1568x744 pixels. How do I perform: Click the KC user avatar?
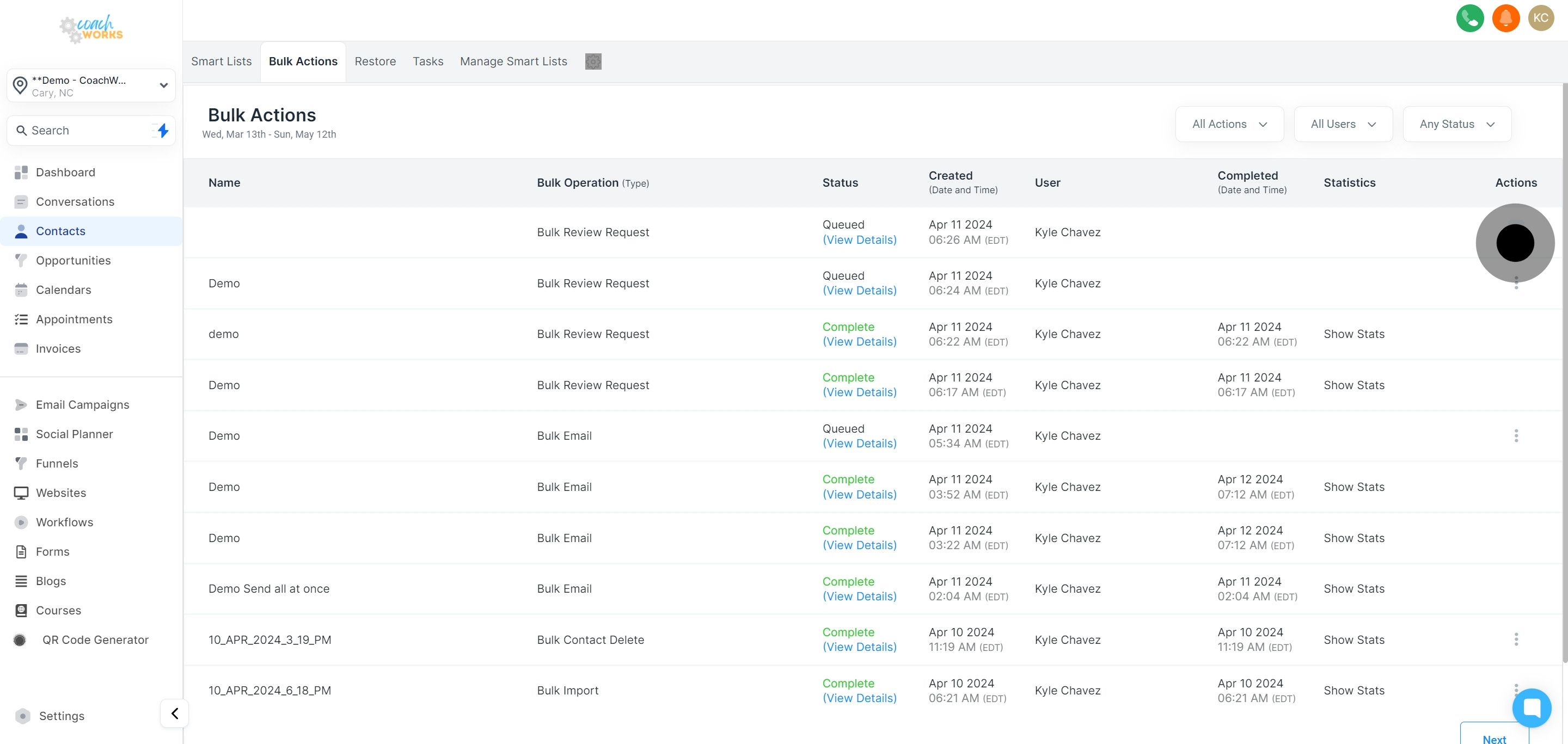tap(1541, 17)
